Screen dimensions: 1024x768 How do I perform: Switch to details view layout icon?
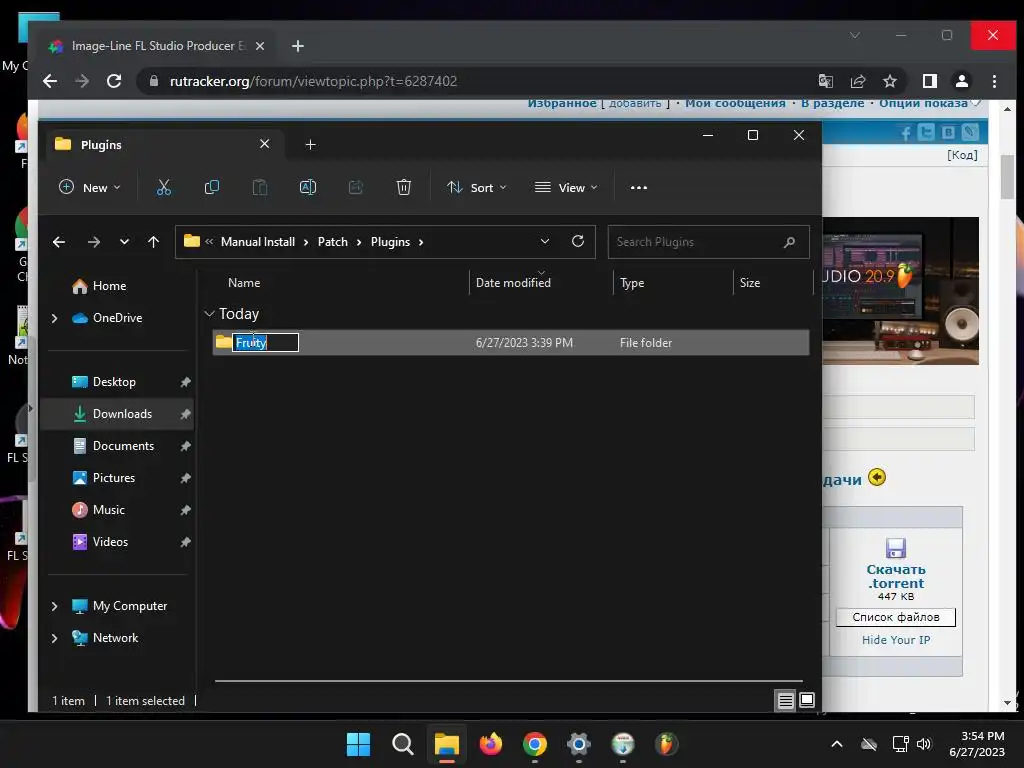[x=786, y=701]
